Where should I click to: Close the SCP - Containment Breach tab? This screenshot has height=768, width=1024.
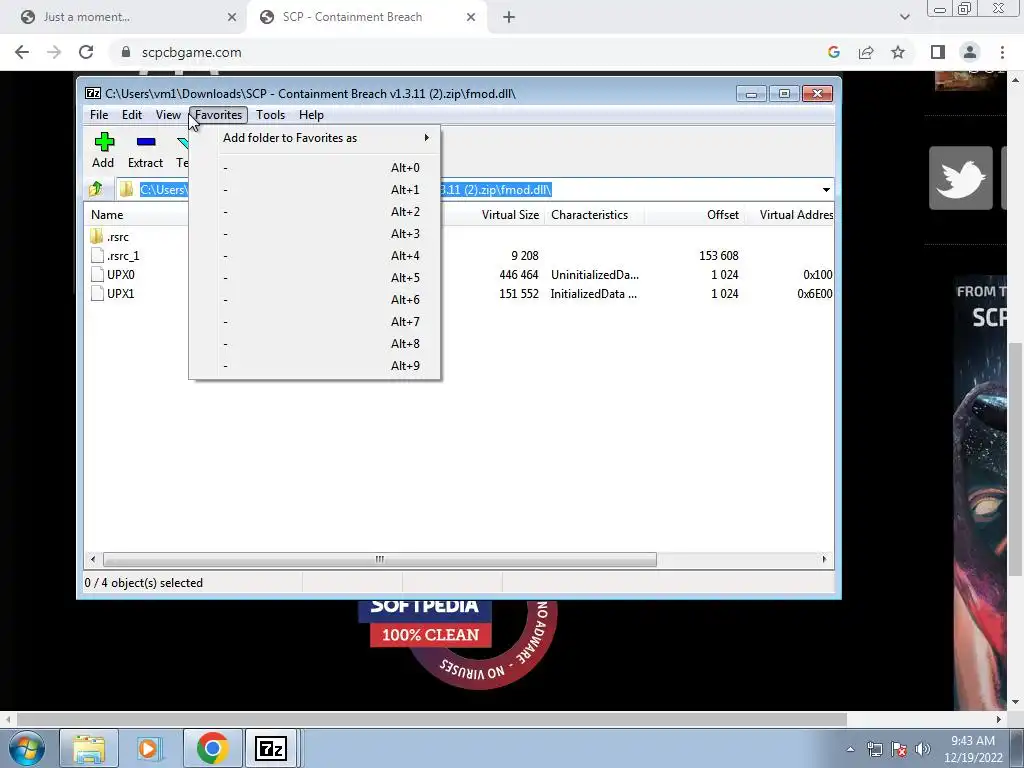point(471,18)
